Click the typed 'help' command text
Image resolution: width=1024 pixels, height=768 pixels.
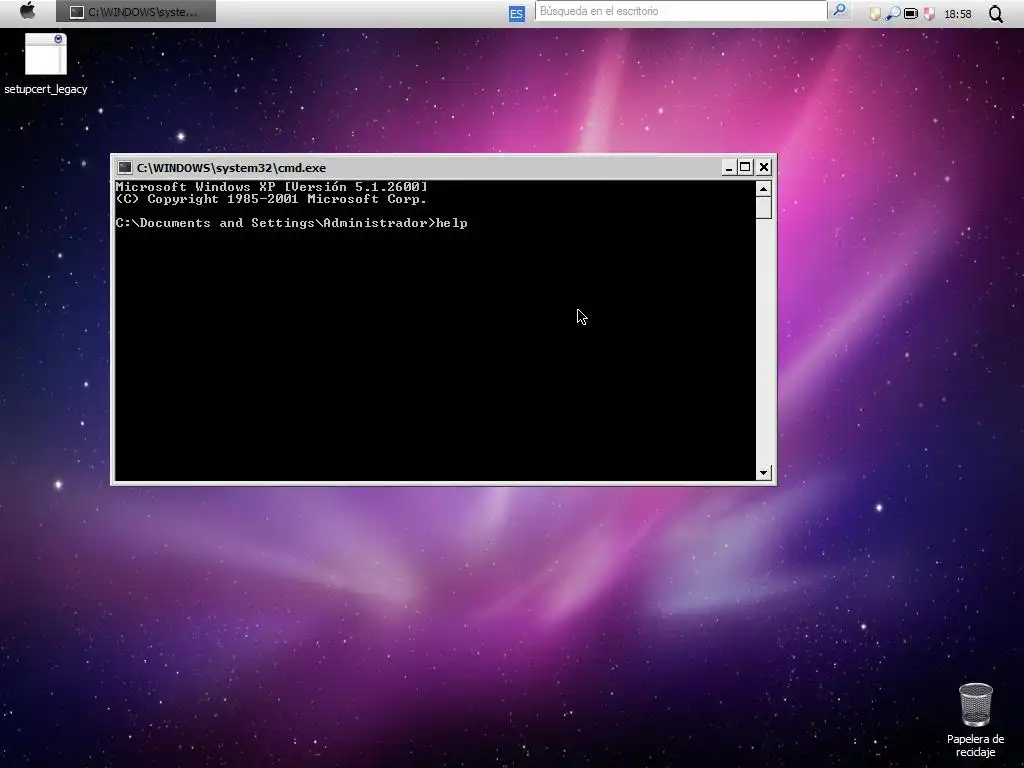point(452,223)
